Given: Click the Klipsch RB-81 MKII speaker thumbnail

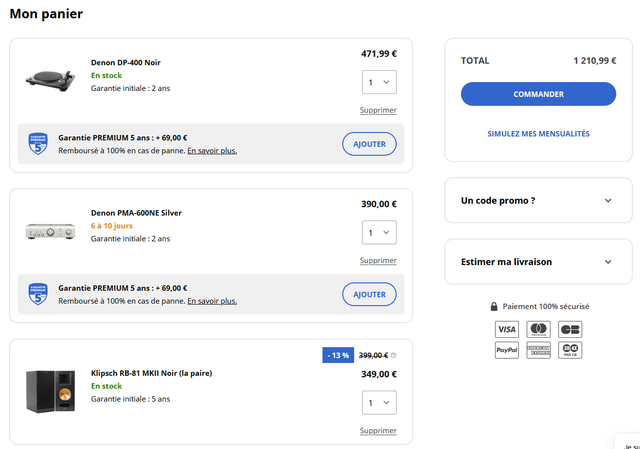Looking at the screenshot, I should 50,391.
